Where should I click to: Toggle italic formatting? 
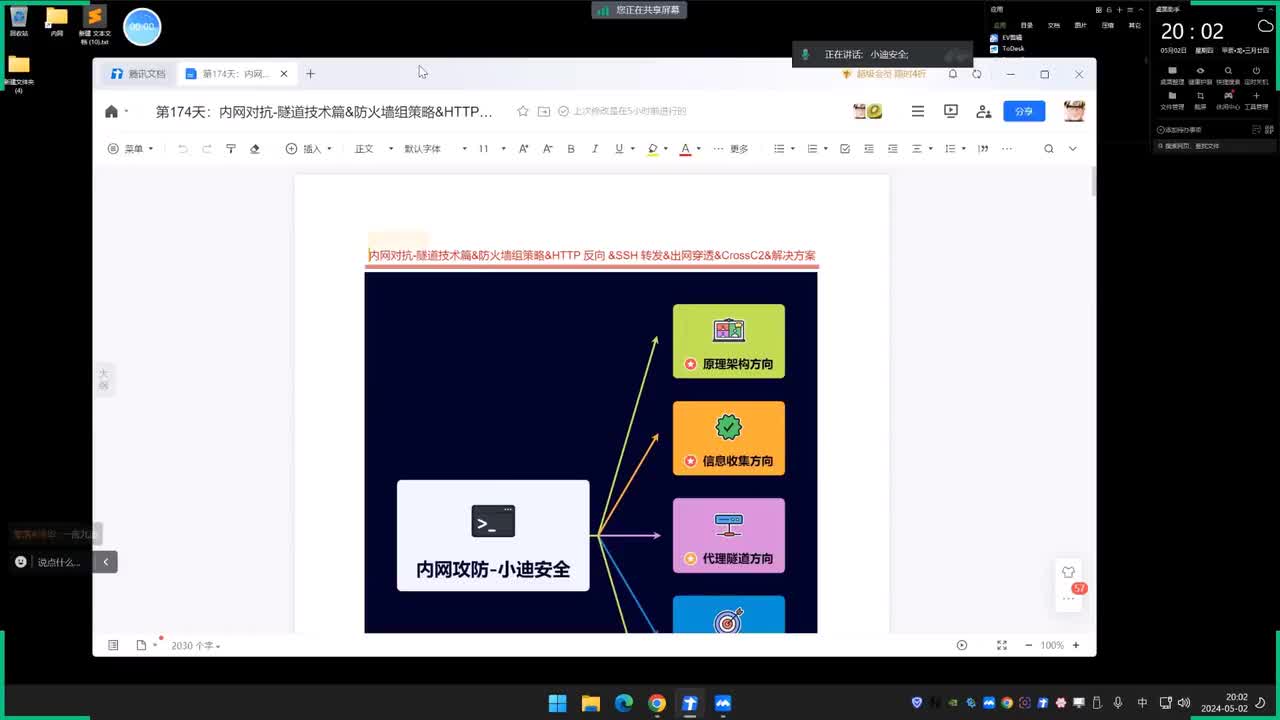click(595, 149)
